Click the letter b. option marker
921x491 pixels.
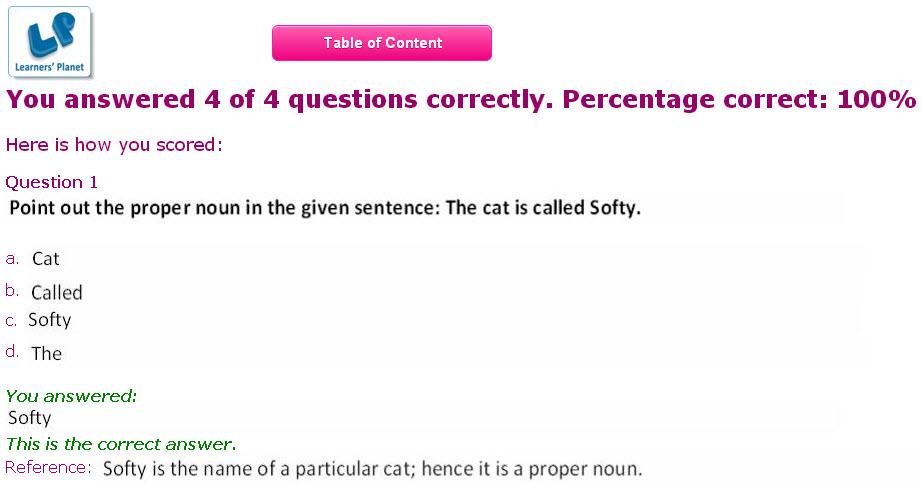pyautogui.click(x=12, y=290)
